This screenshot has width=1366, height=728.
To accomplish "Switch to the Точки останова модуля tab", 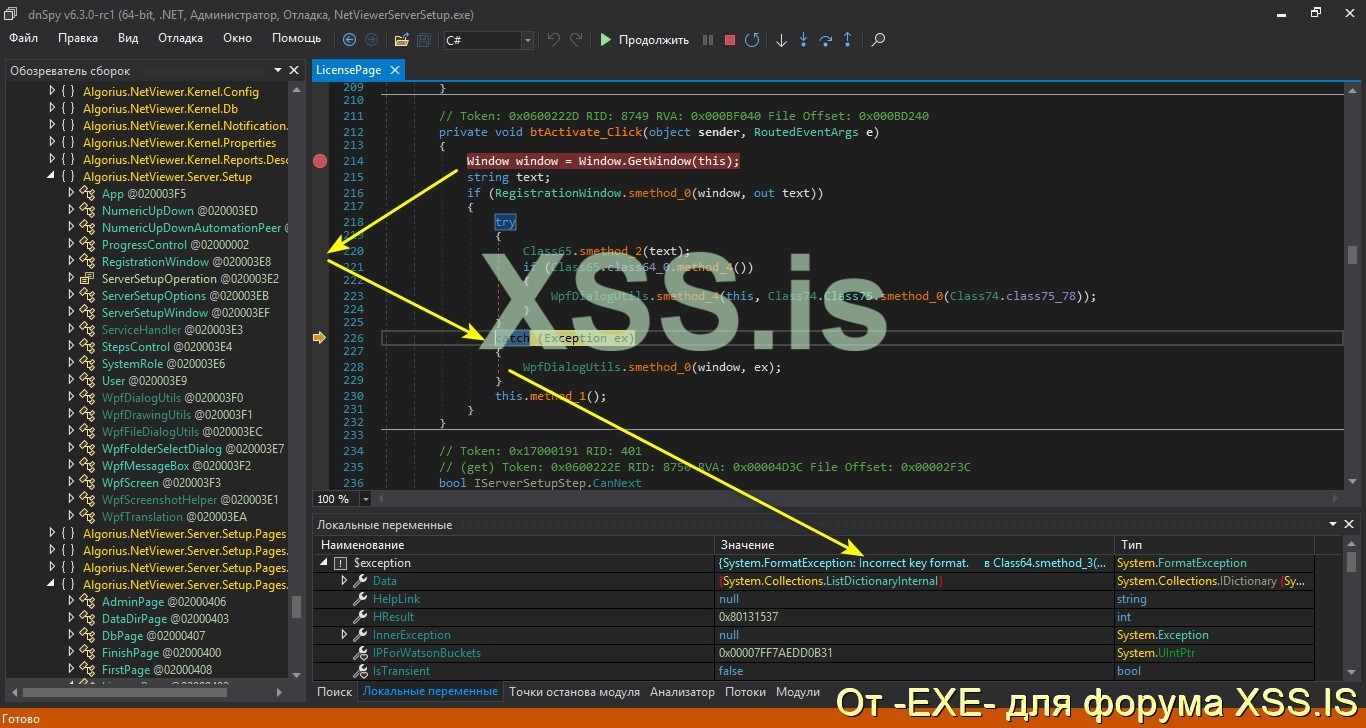I will pos(574,692).
